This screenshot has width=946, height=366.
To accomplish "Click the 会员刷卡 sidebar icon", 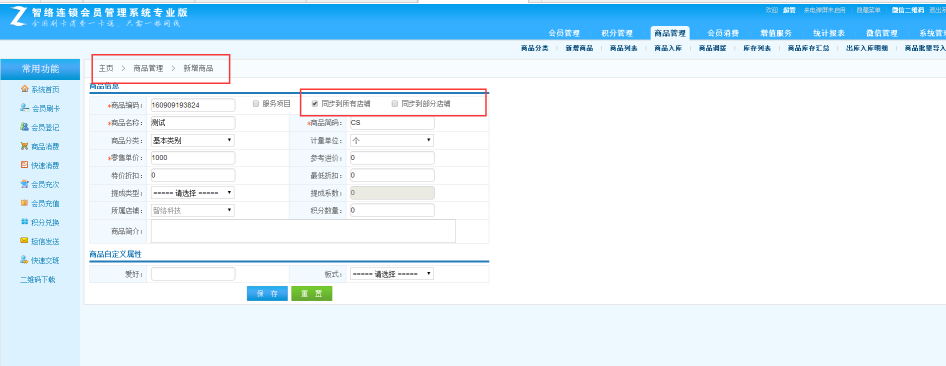I will click(x=25, y=108).
